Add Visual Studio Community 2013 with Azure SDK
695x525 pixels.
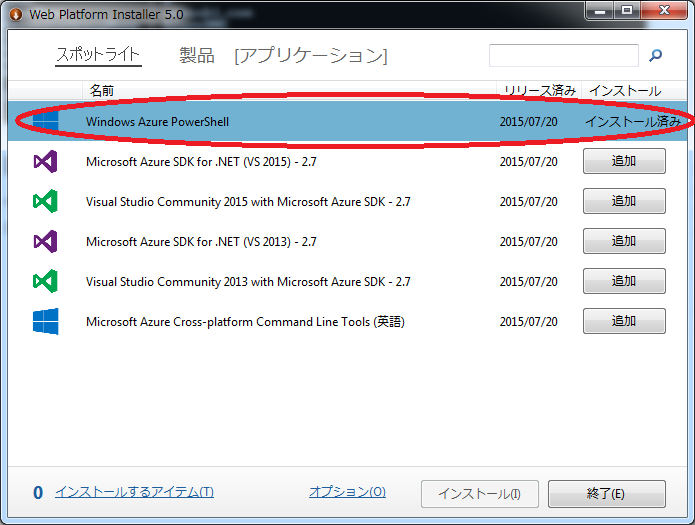pyautogui.click(x=624, y=281)
